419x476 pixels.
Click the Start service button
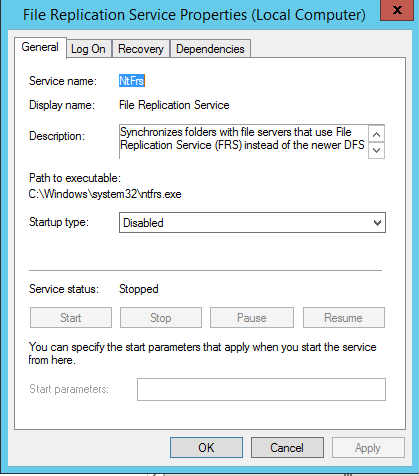tap(71, 318)
